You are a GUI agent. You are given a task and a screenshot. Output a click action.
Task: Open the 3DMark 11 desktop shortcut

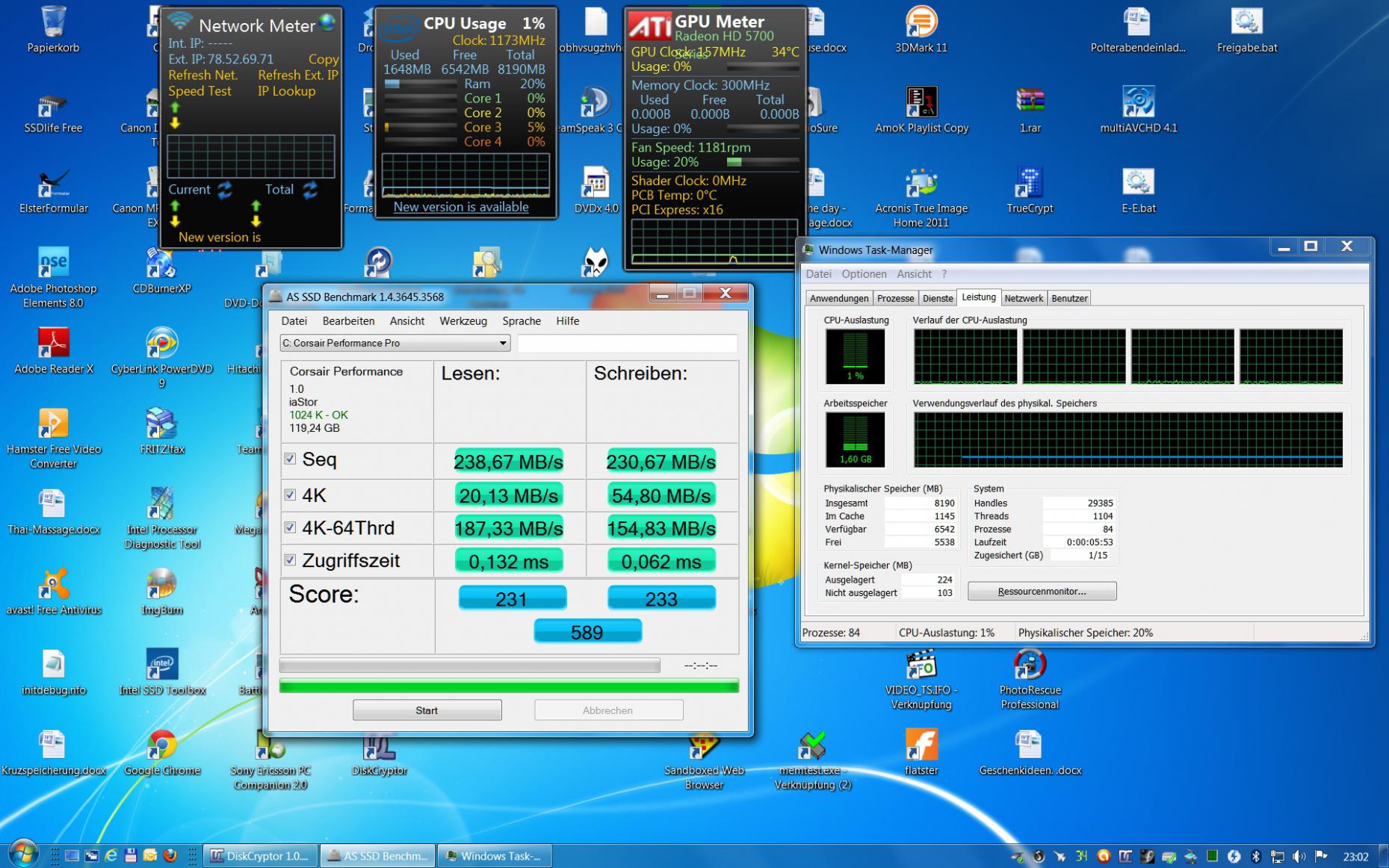[921, 29]
